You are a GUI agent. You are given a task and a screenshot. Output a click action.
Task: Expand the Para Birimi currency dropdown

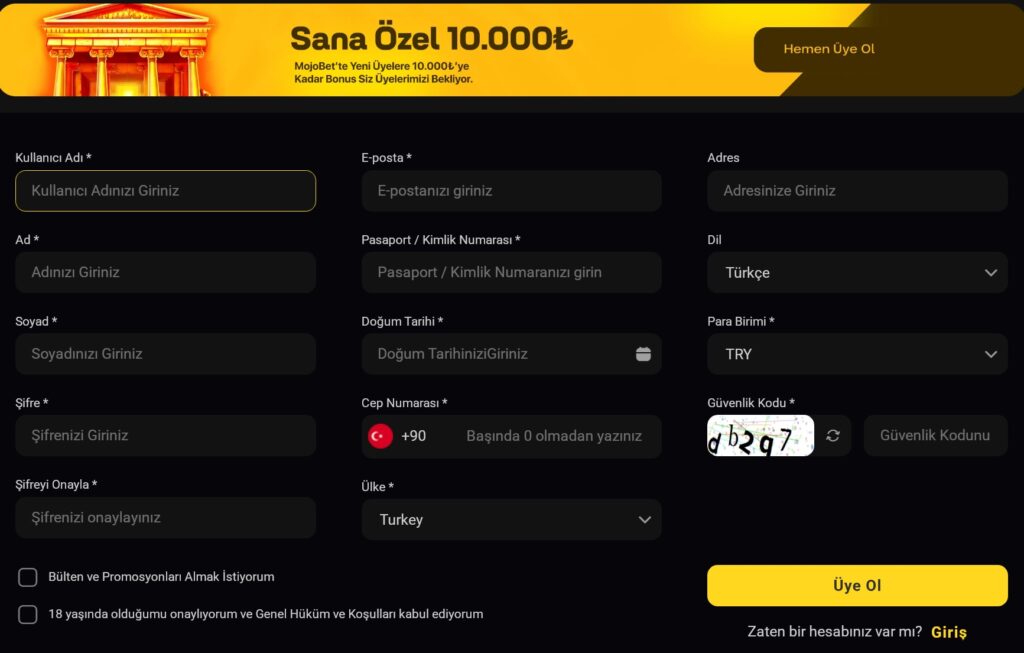856,354
